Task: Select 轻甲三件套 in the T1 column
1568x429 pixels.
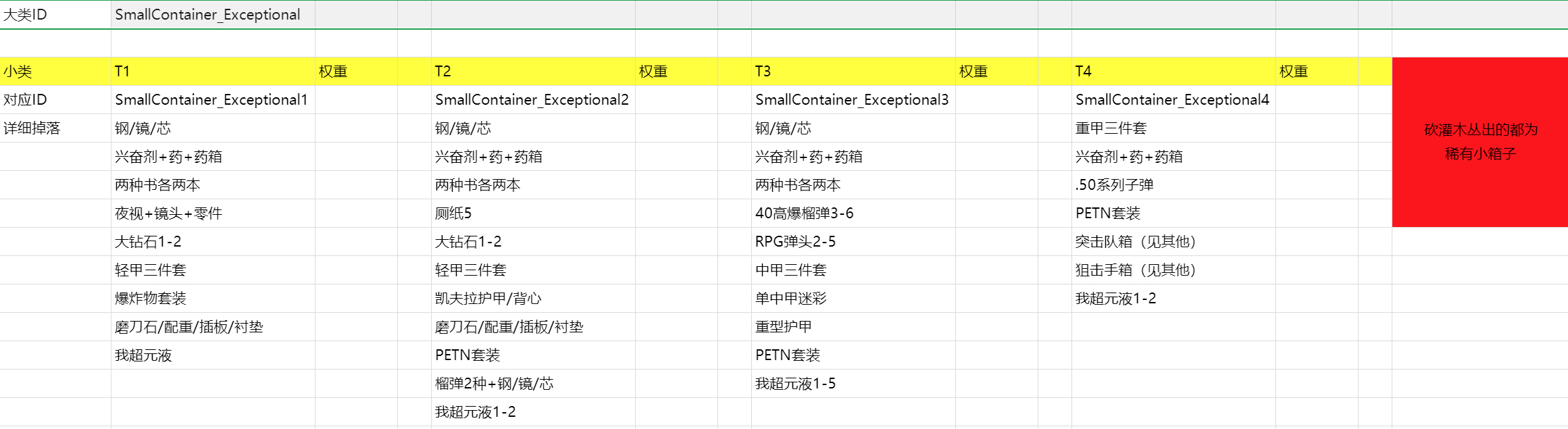Action: tap(213, 270)
